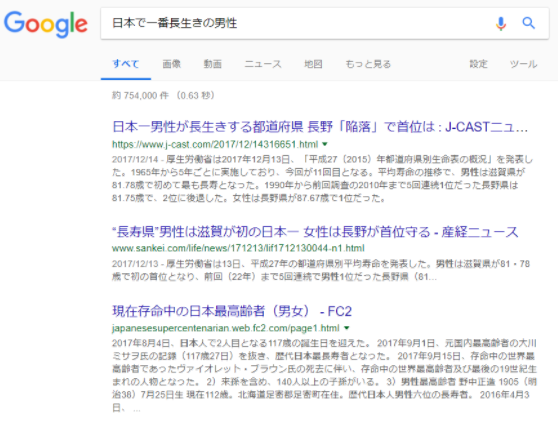Click the blue magnifier search button
Screen dimensions: 558x427
click(x=528, y=23)
